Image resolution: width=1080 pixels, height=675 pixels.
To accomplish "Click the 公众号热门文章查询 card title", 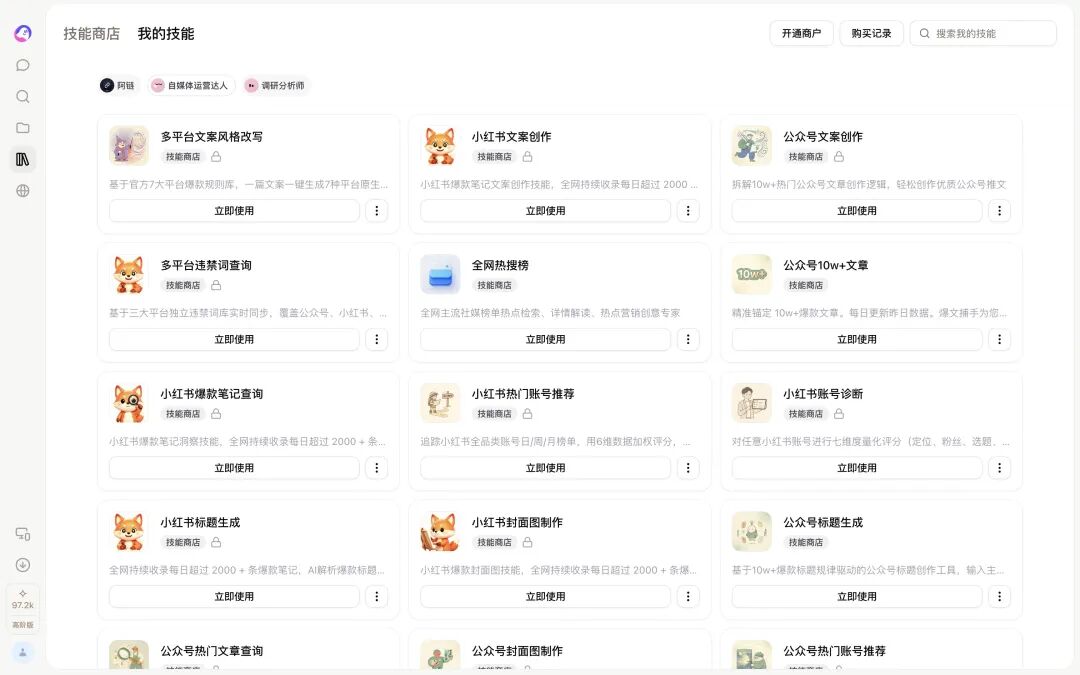I will point(211,651).
